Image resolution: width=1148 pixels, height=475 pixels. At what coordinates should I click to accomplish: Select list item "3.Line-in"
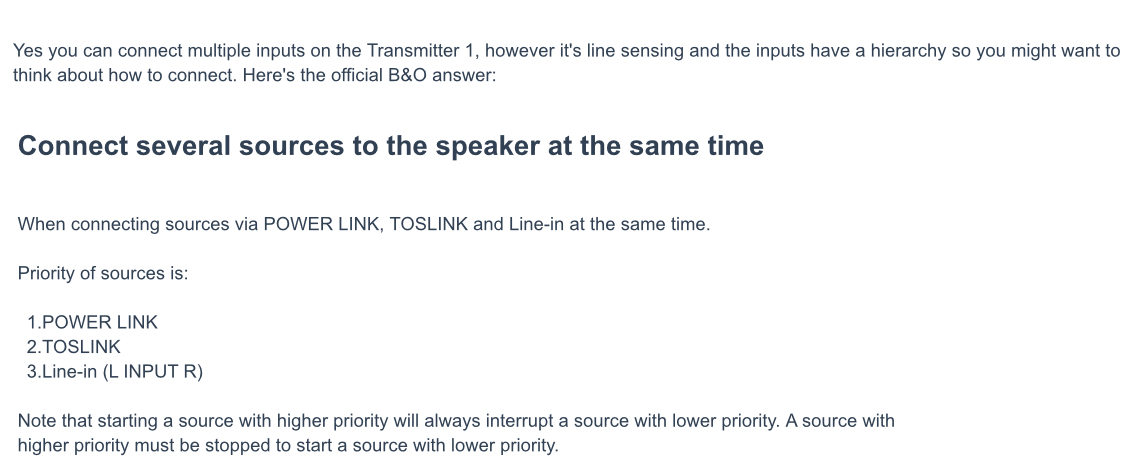(x=62, y=372)
